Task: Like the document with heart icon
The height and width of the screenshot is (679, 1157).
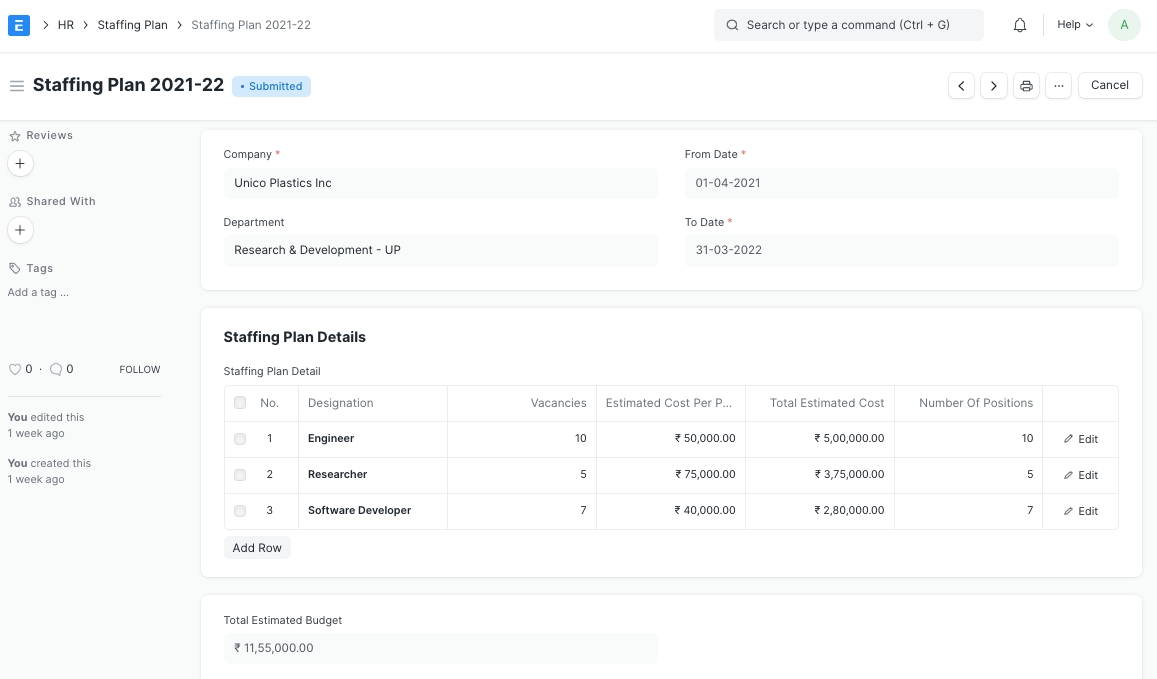Action: [x=15, y=369]
